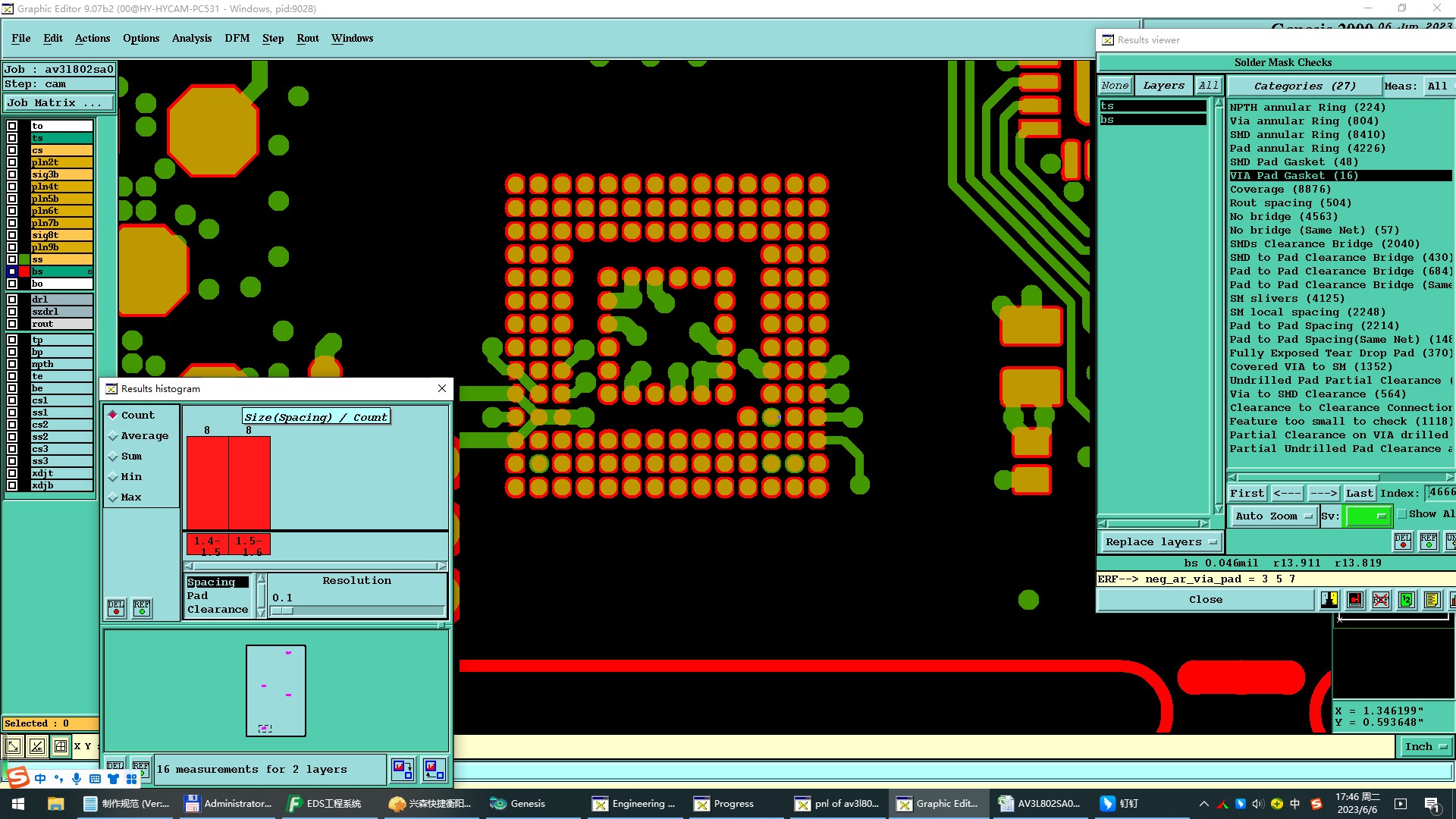Toggle visibility checkbox for layer ts
The width and height of the screenshot is (1456, 819).
coord(12,138)
